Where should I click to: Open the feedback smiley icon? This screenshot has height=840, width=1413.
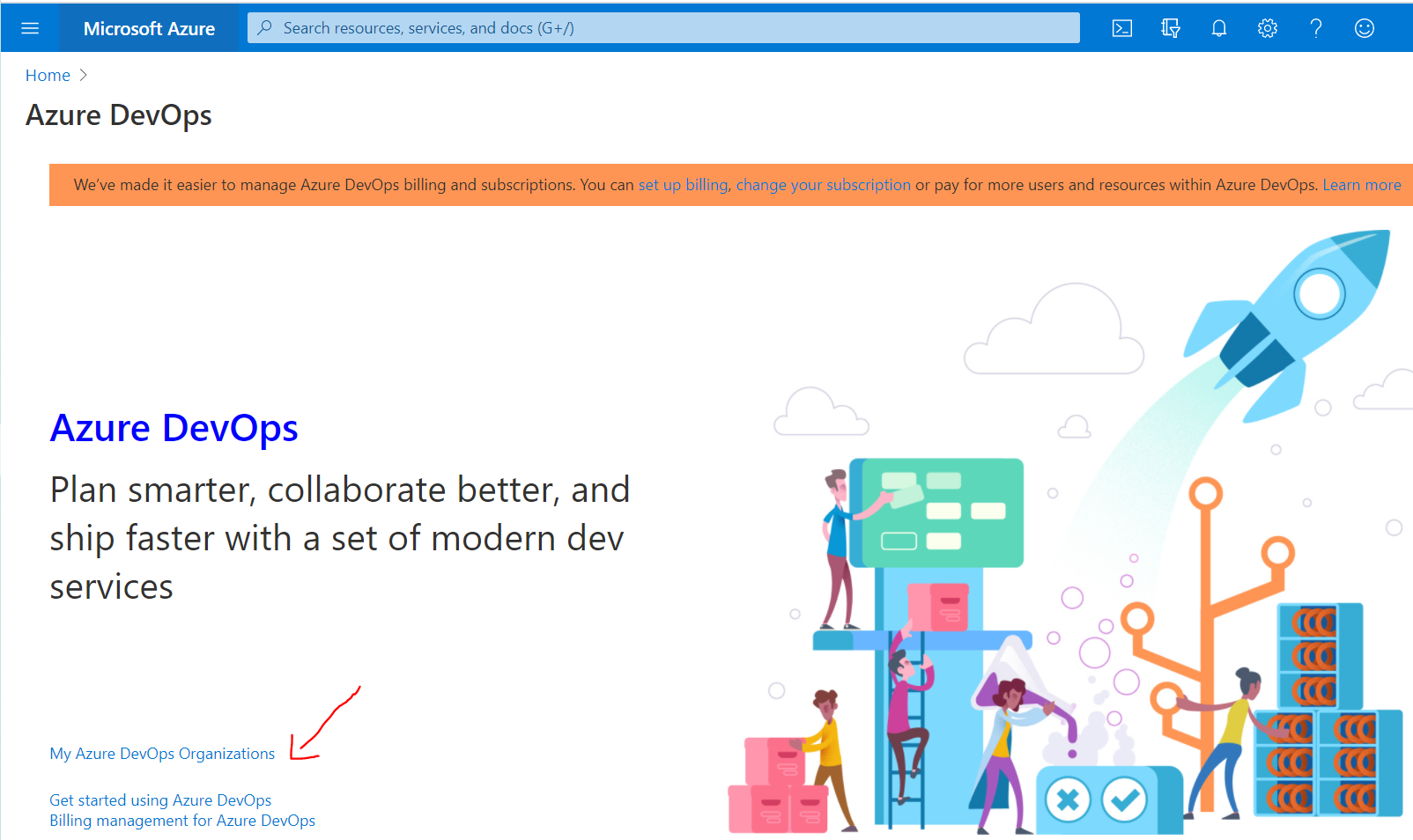click(x=1364, y=27)
